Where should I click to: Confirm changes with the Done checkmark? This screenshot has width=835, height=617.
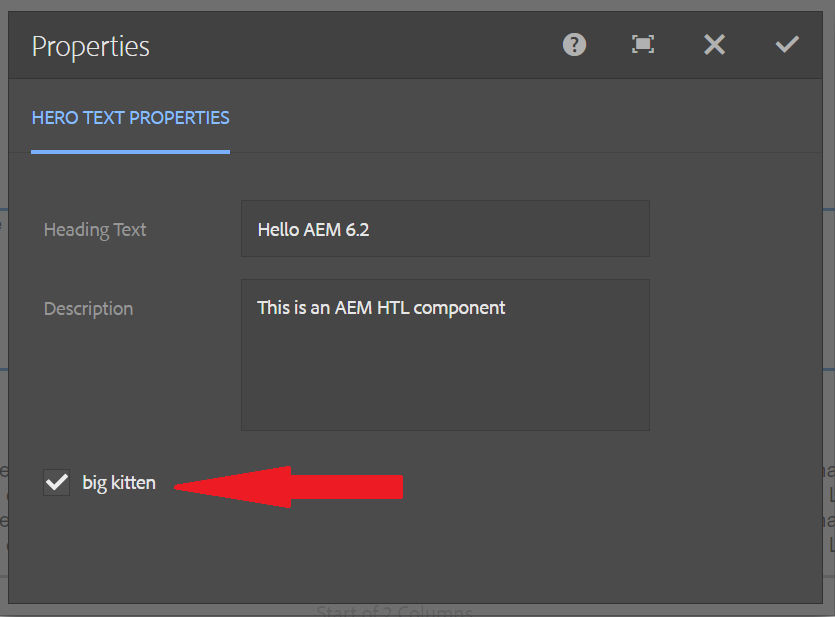[787, 45]
